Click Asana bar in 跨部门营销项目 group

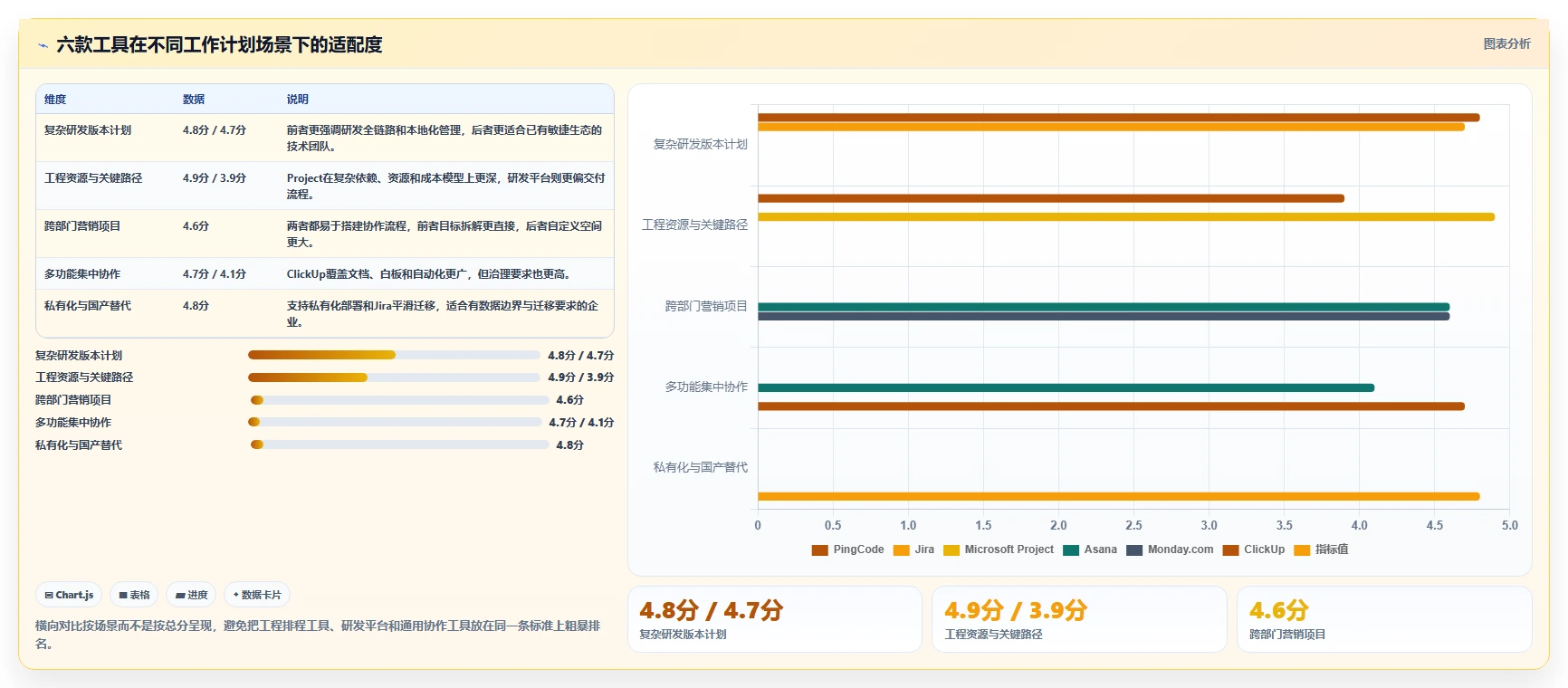click(1104, 307)
